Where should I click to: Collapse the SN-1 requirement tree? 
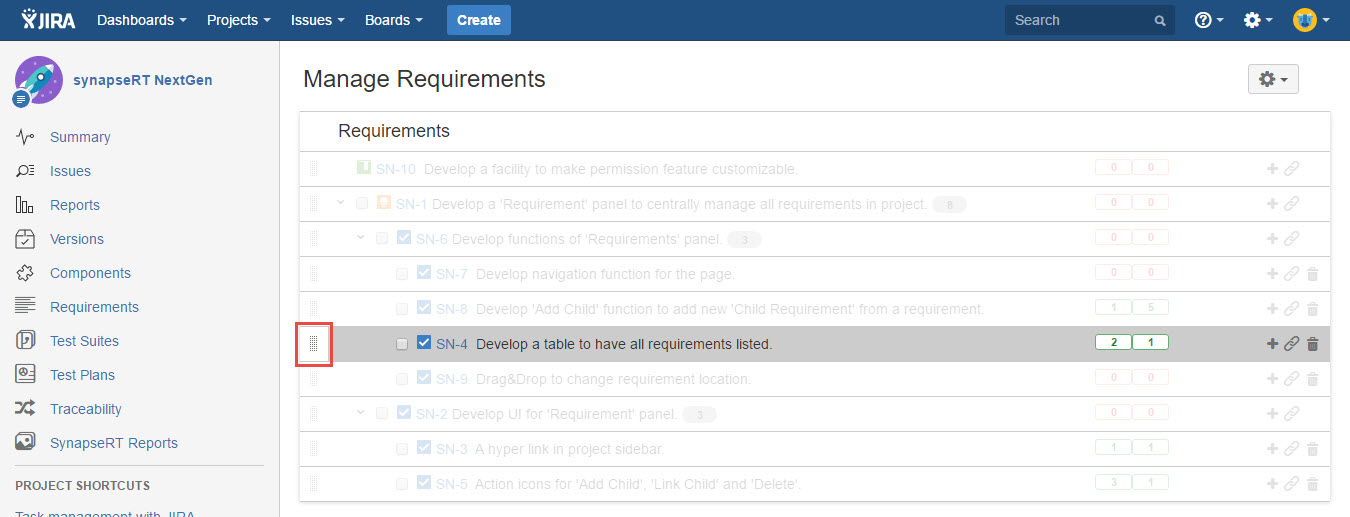341,203
